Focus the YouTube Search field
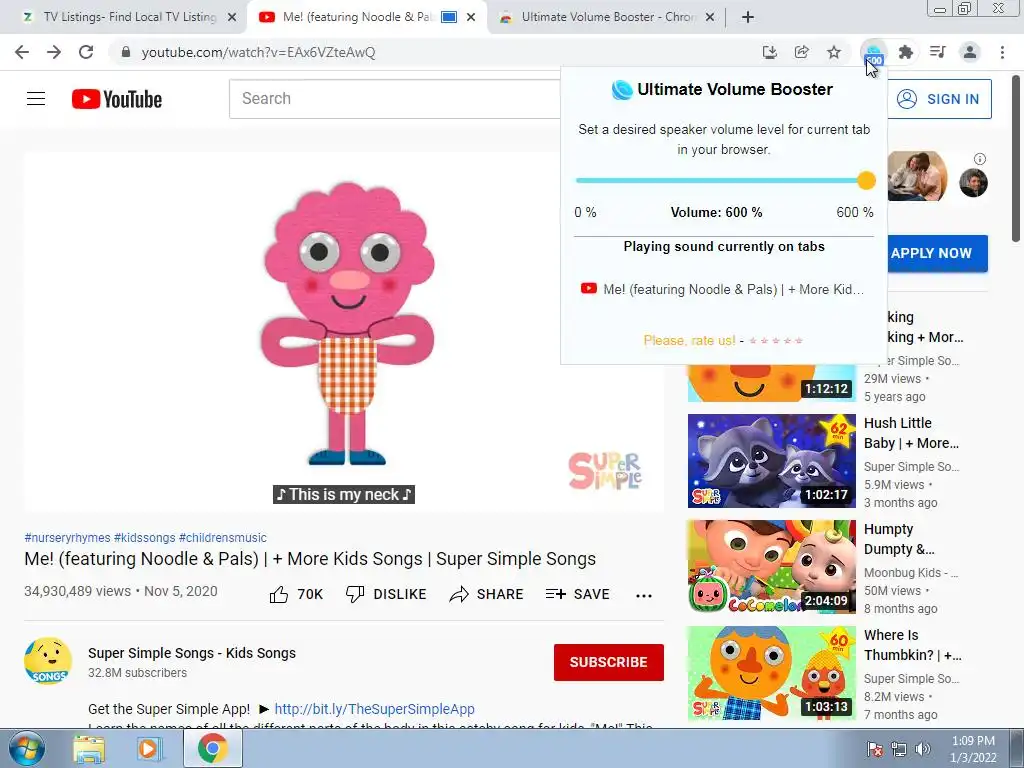 click(394, 99)
